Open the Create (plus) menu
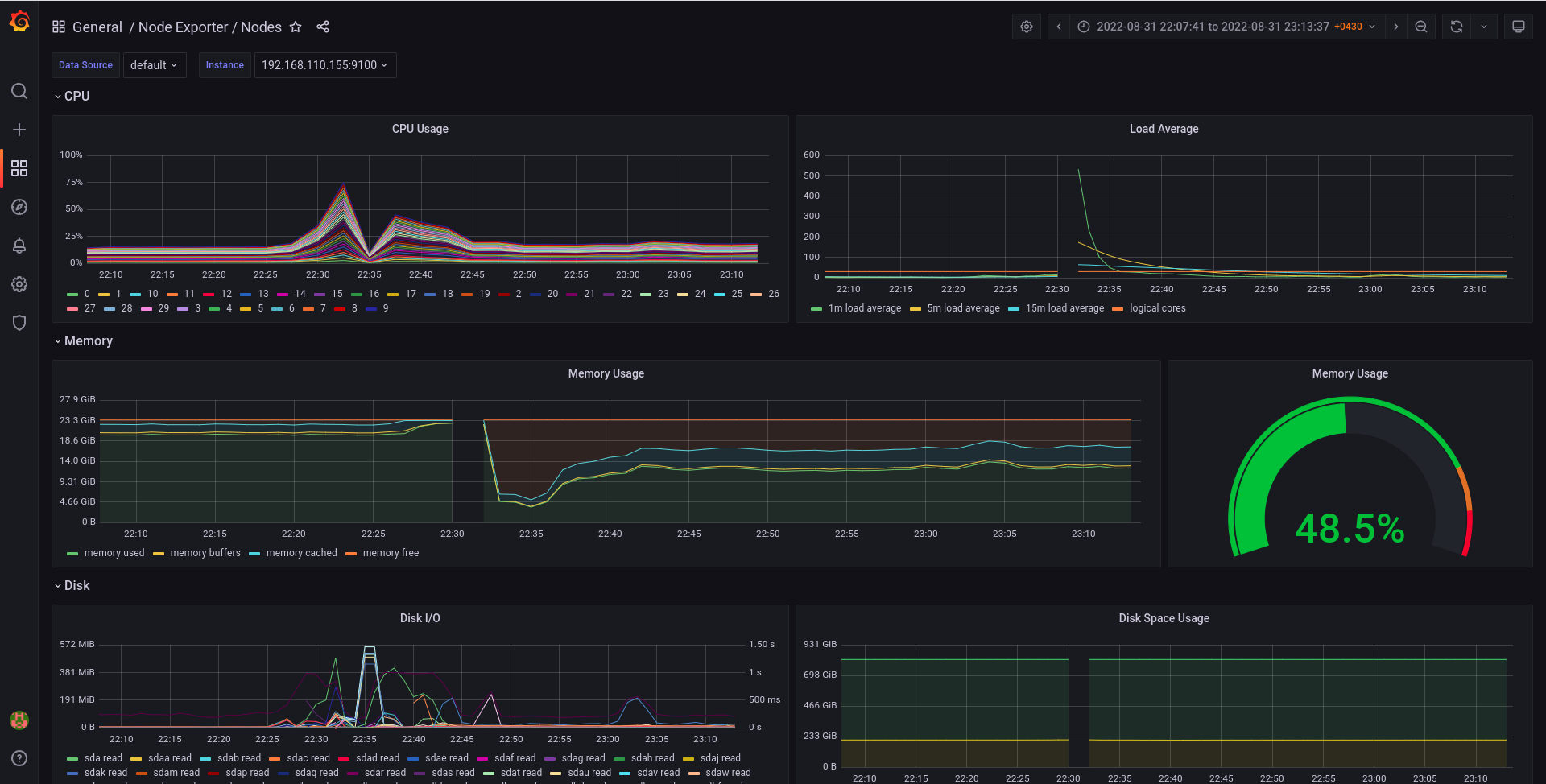Viewport: 1546px width, 784px height. pos(19,130)
